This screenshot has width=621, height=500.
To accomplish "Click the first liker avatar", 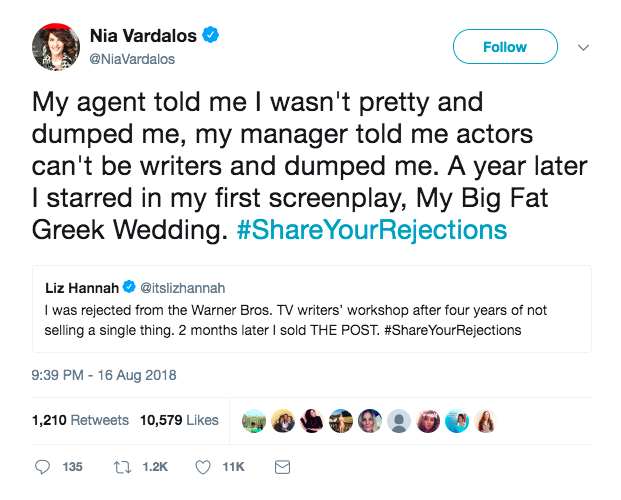I will pyautogui.click(x=254, y=421).
